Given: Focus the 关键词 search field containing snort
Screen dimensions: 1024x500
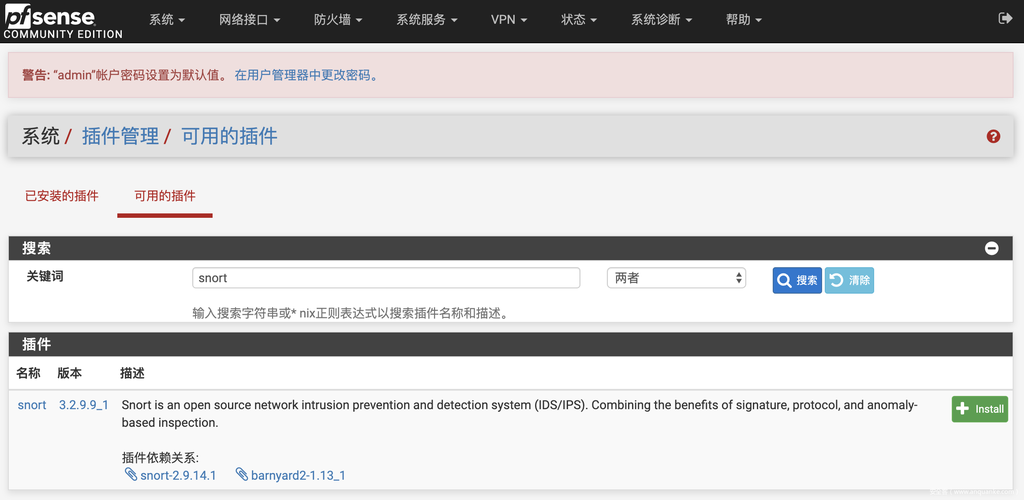Looking at the screenshot, I should (x=386, y=278).
